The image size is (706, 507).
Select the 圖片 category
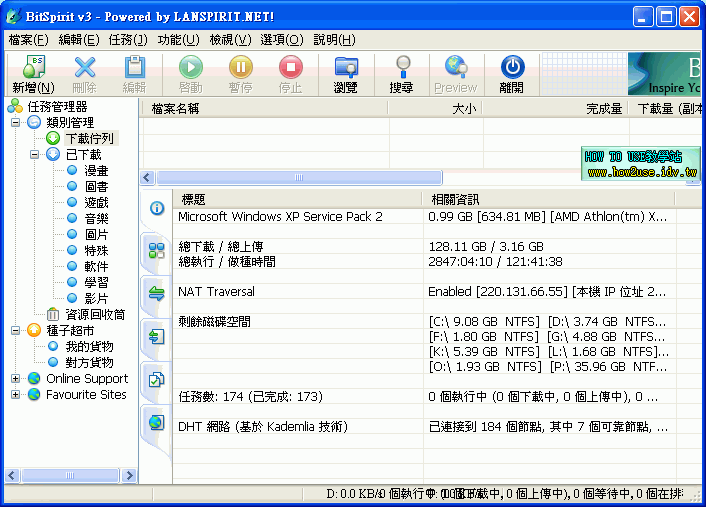click(x=96, y=235)
